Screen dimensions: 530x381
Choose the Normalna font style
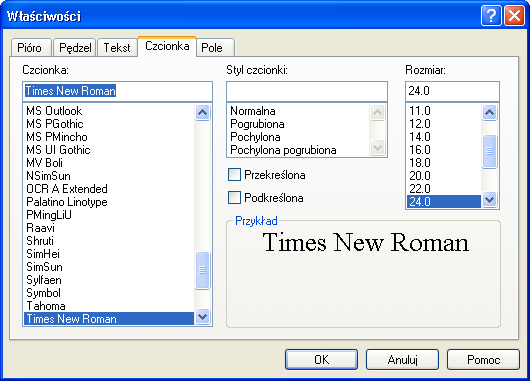click(298, 111)
